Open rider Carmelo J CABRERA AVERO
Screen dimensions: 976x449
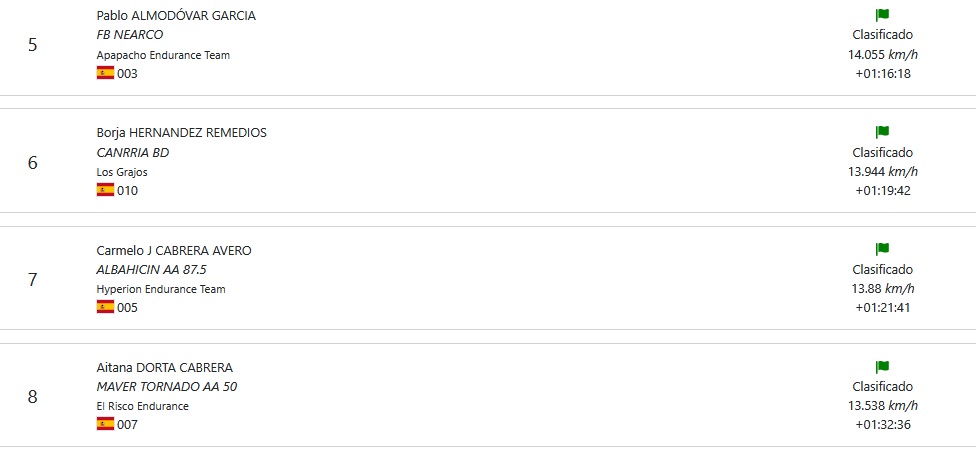(x=174, y=250)
